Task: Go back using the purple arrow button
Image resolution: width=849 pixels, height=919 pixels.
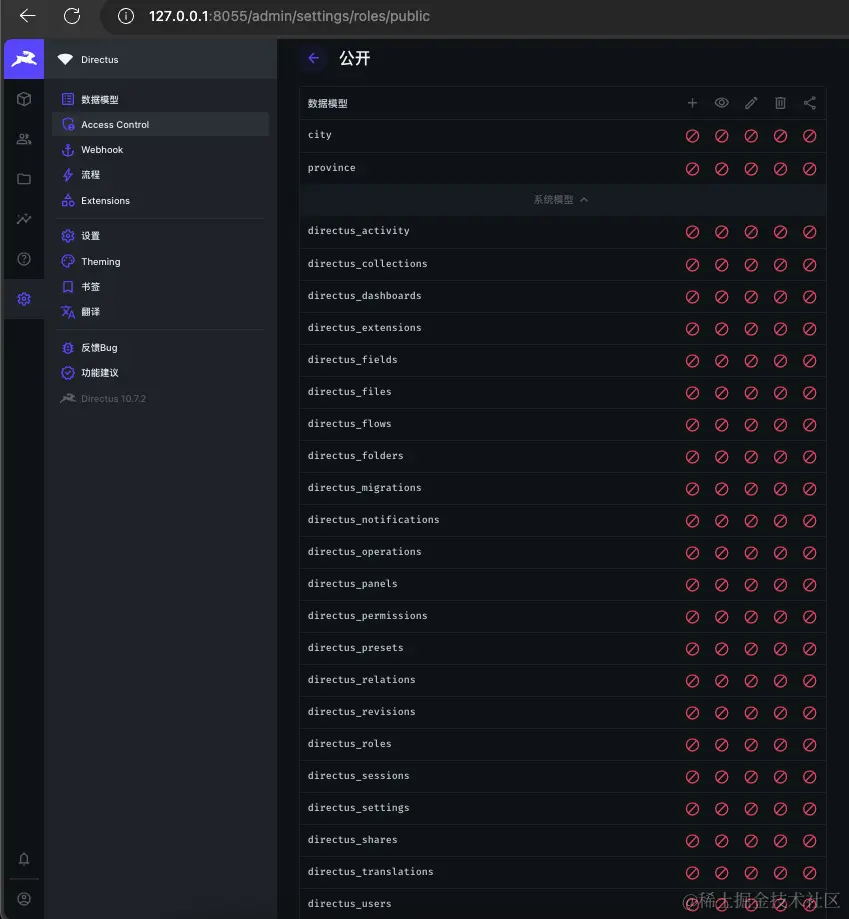Action: (x=314, y=59)
